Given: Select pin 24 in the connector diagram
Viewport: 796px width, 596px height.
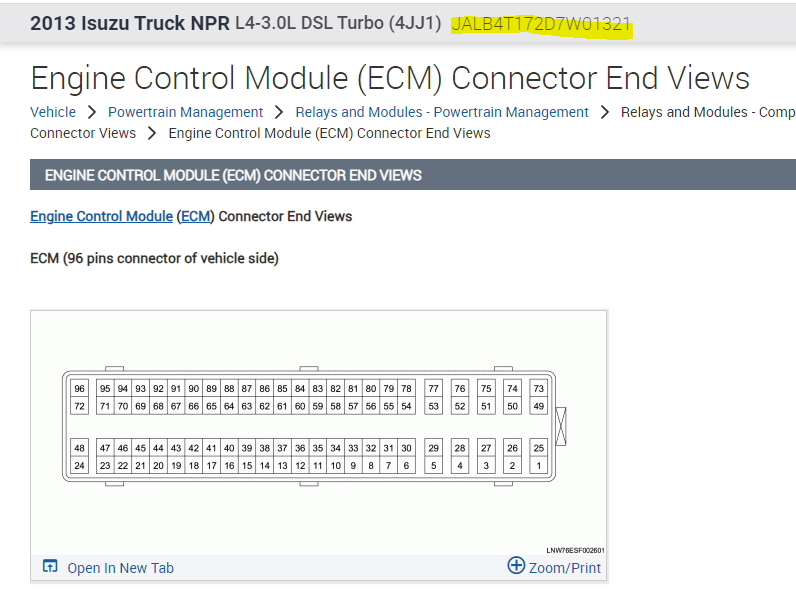Looking at the screenshot, I should [x=80, y=465].
